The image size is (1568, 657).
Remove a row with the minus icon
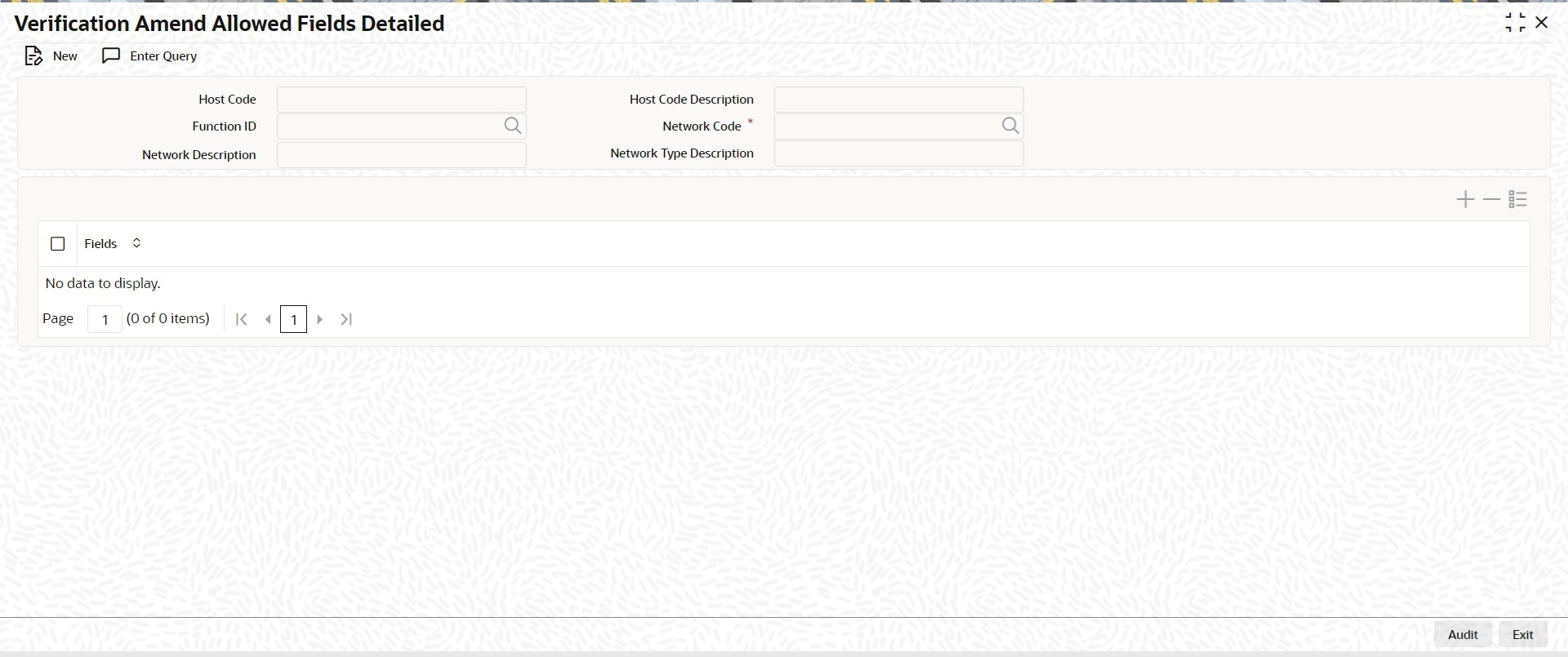(x=1491, y=199)
